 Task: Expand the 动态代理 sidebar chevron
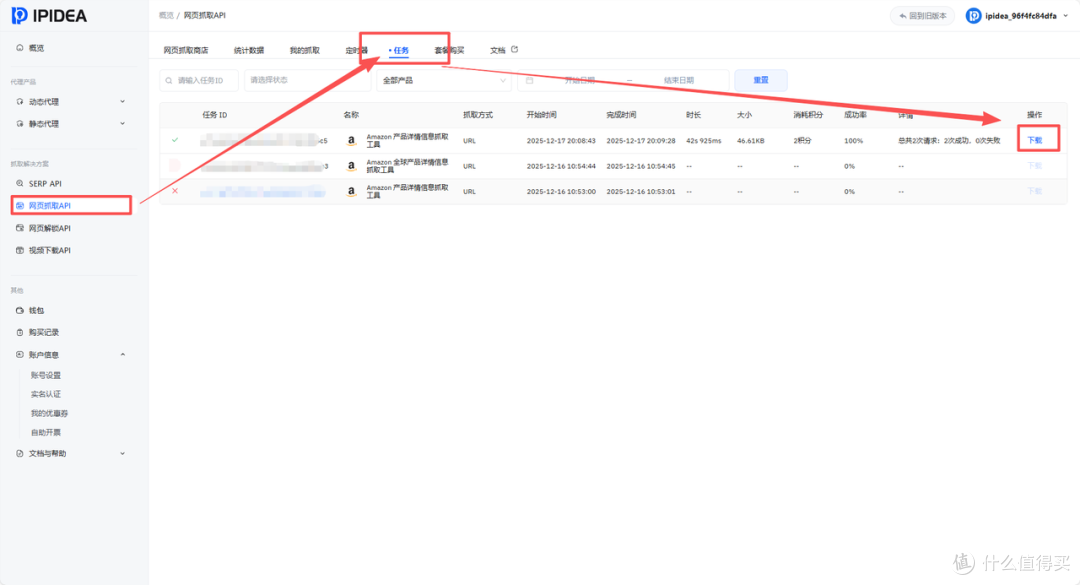coord(123,101)
